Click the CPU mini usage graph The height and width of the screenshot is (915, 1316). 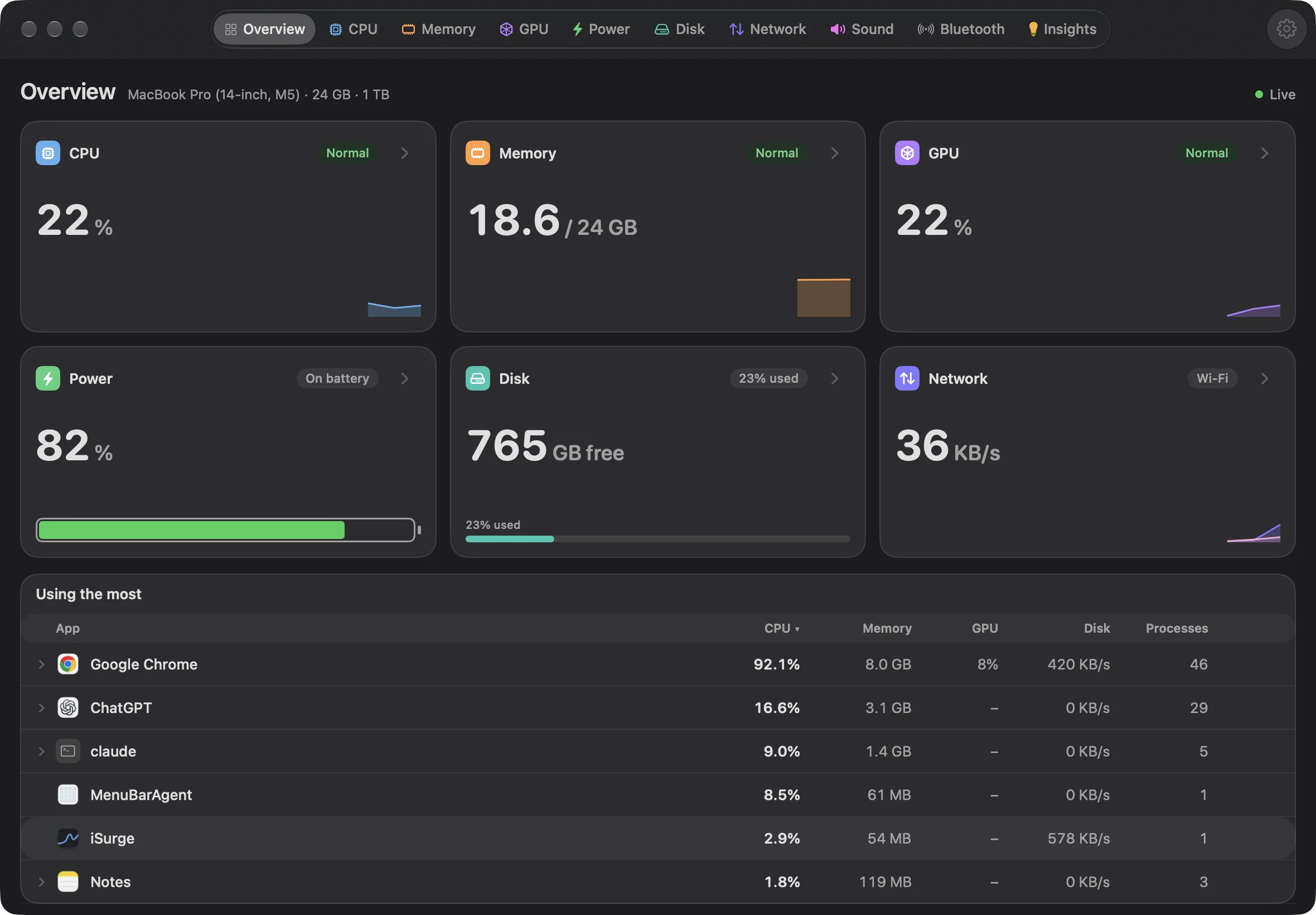click(x=394, y=309)
